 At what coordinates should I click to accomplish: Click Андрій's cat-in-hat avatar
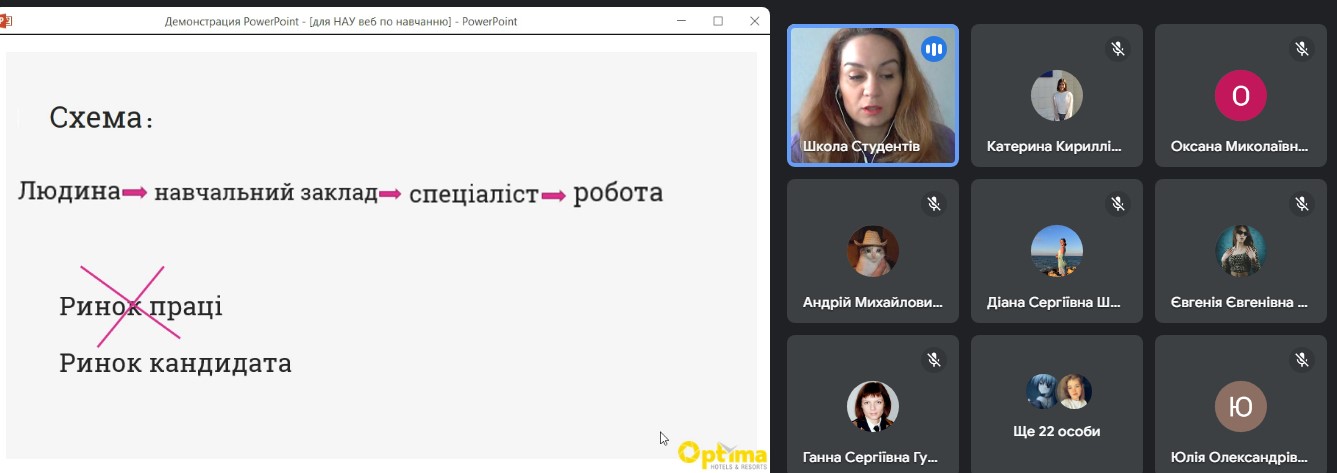873,251
